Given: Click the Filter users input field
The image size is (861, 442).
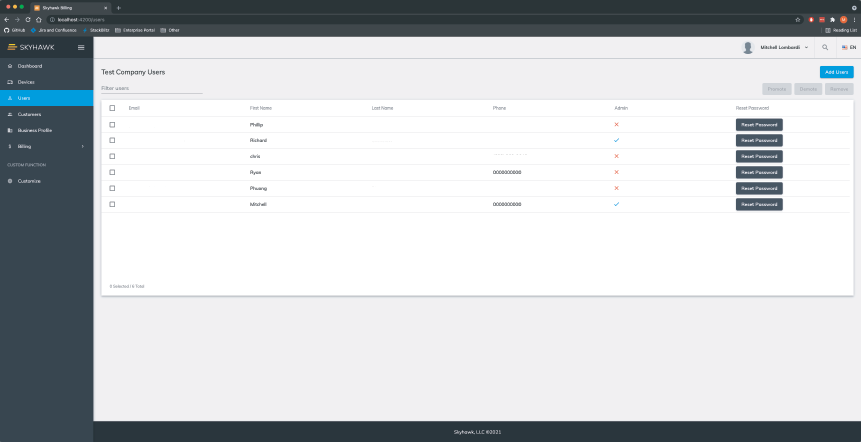Looking at the screenshot, I should pyautogui.click(x=152, y=88).
